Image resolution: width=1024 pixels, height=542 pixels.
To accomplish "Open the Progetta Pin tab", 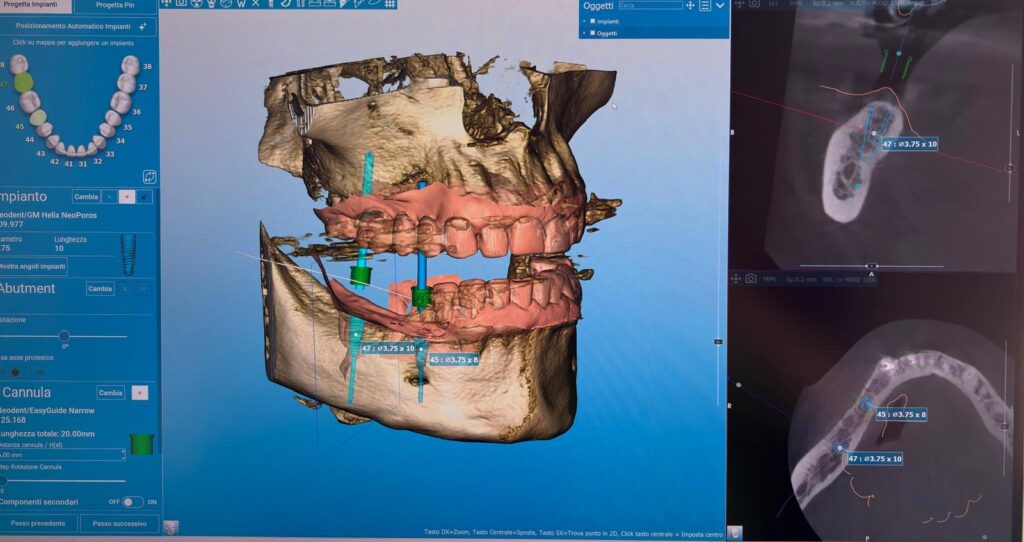I will pos(115,5).
